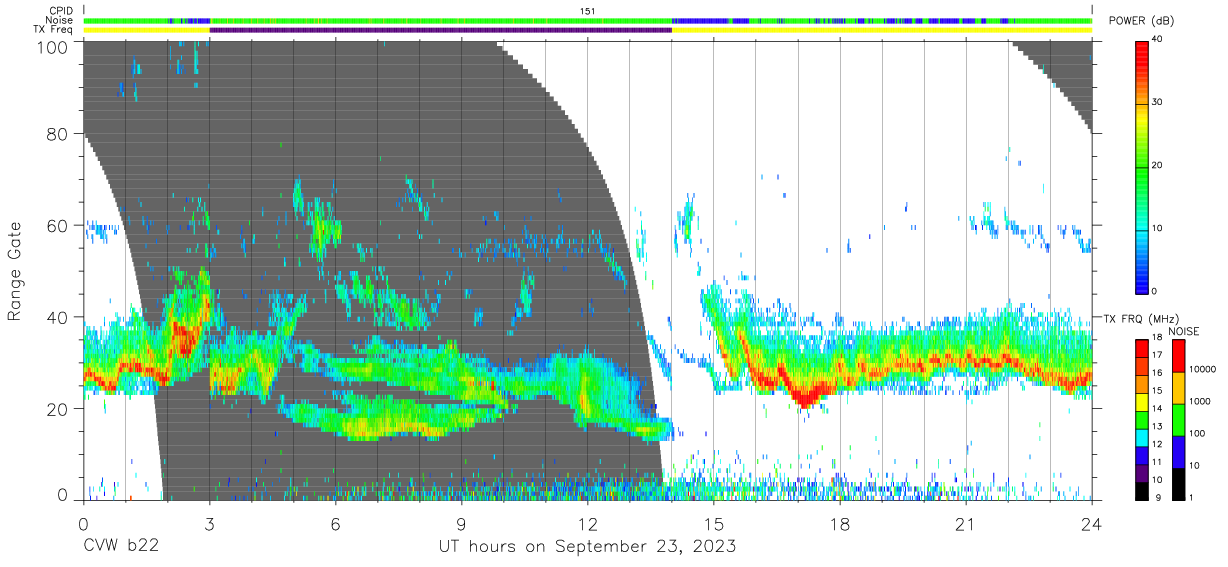
Task: Click Range Gate axis tick 100
Action: (54, 46)
